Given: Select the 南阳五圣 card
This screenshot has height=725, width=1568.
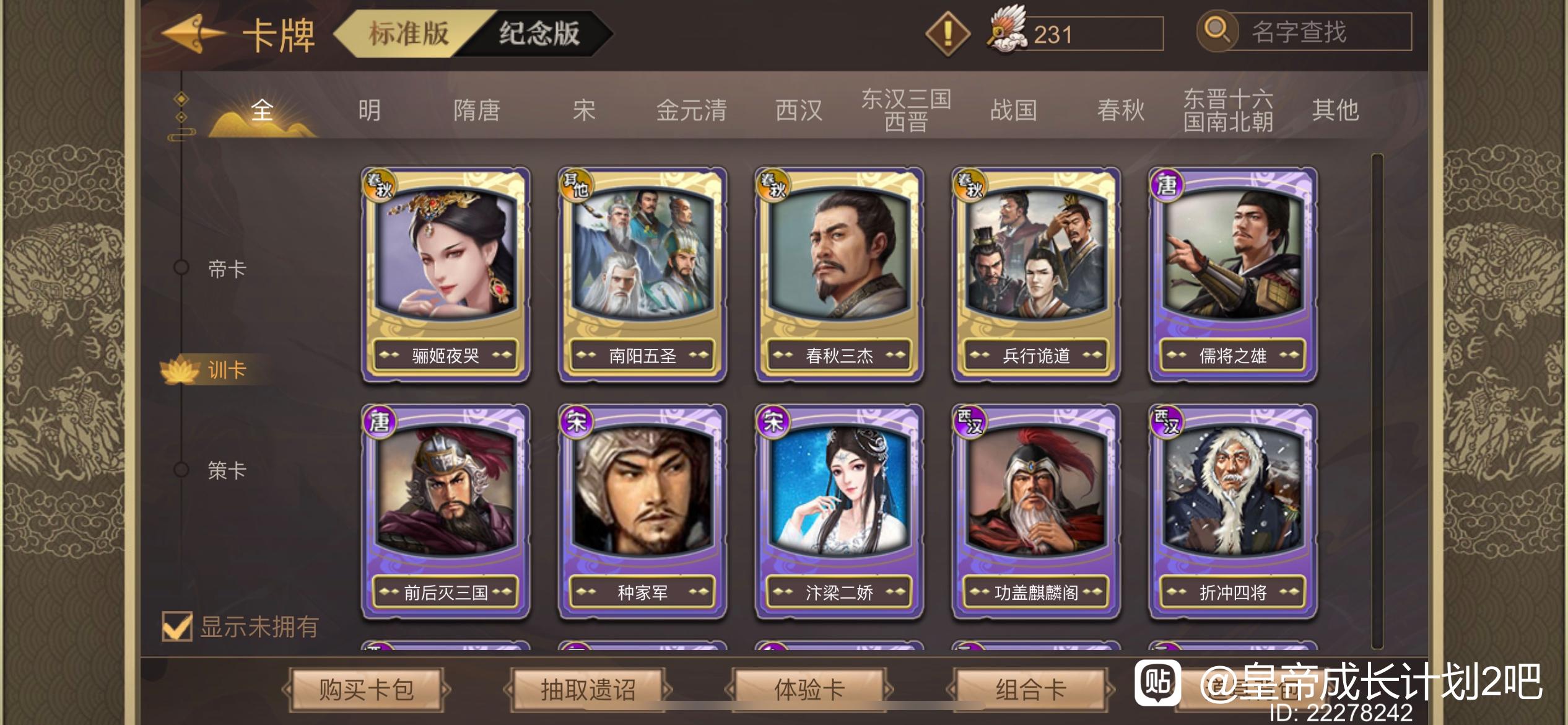Looking at the screenshot, I should [642, 275].
